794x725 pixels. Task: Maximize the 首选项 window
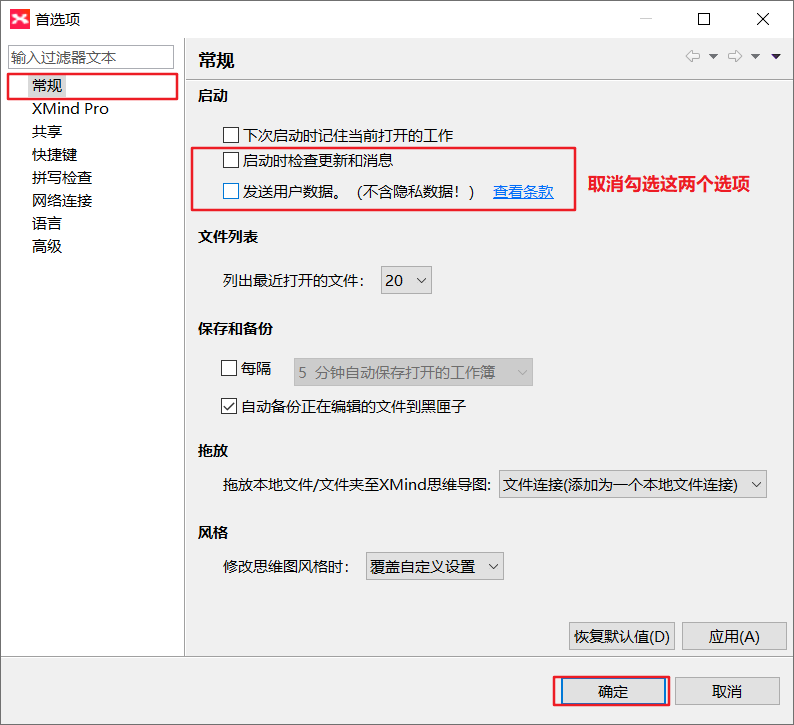point(704,19)
